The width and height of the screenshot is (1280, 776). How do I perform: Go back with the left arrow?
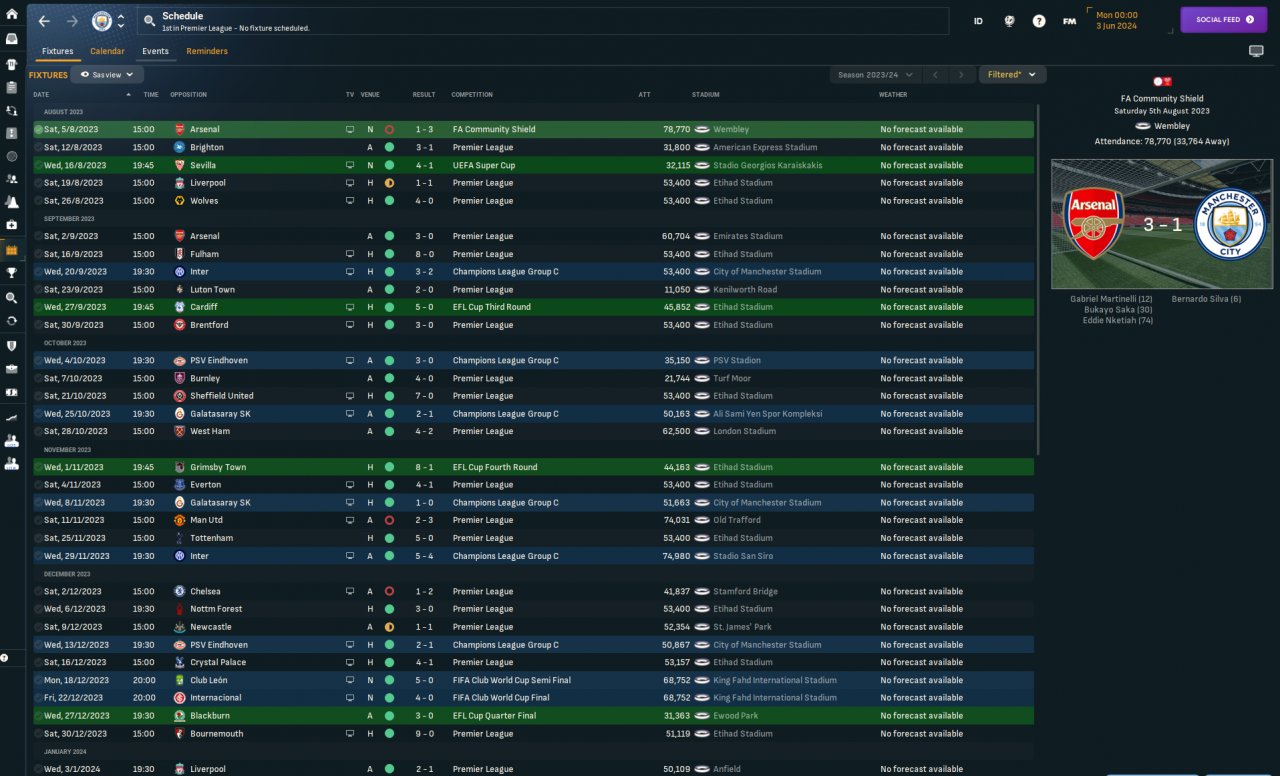pyautogui.click(x=44, y=21)
